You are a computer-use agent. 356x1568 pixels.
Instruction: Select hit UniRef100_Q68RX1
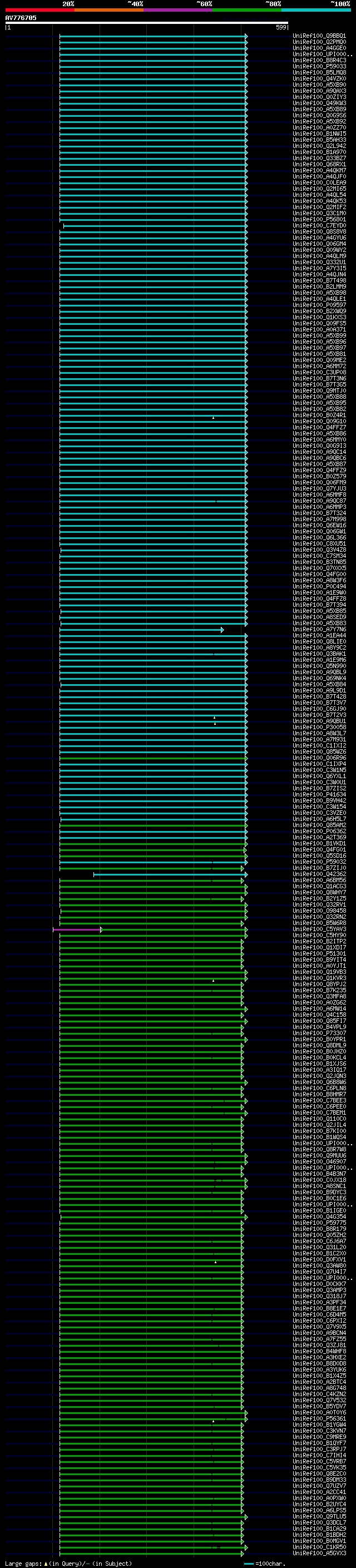click(319, 164)
